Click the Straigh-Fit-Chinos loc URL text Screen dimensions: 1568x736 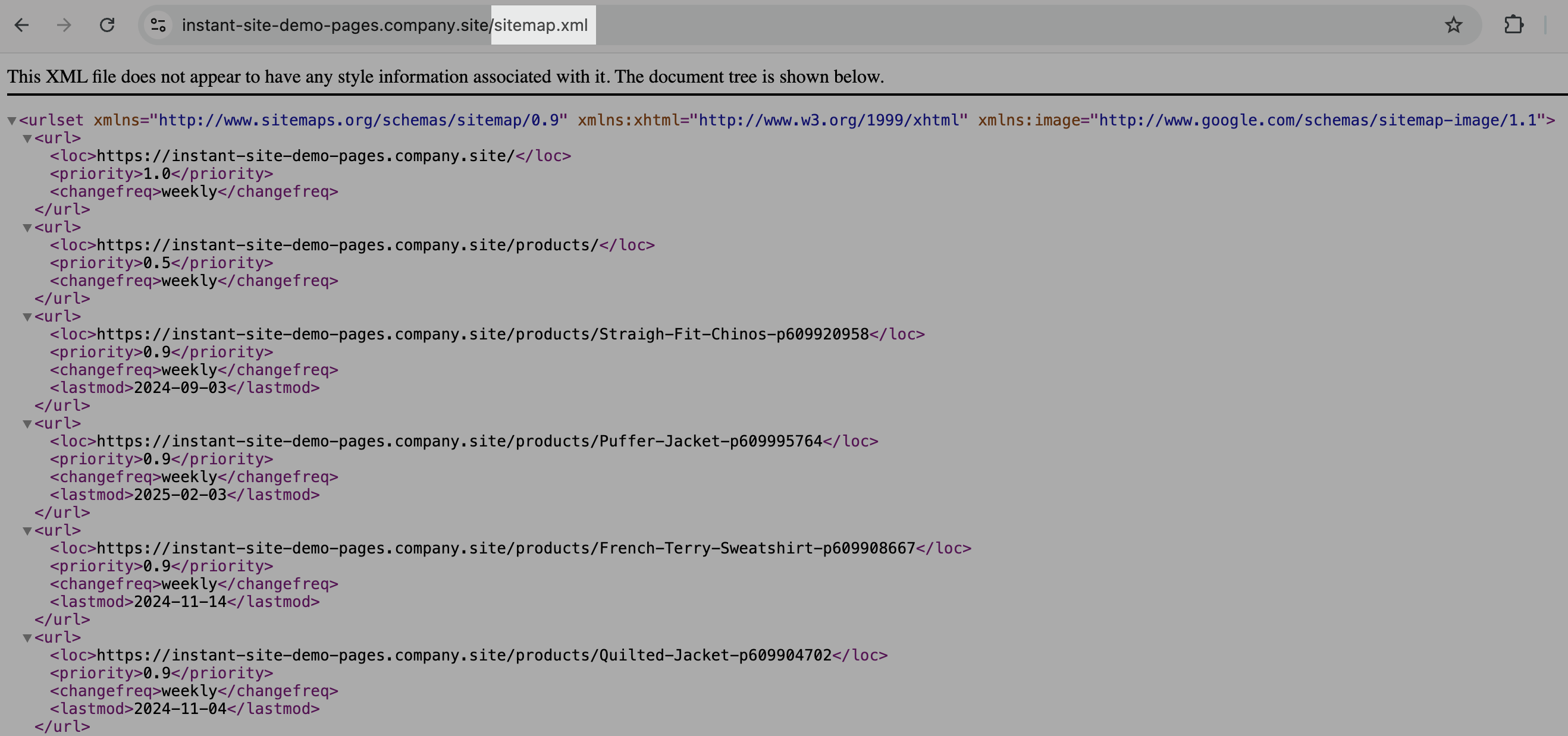[482, 334]
